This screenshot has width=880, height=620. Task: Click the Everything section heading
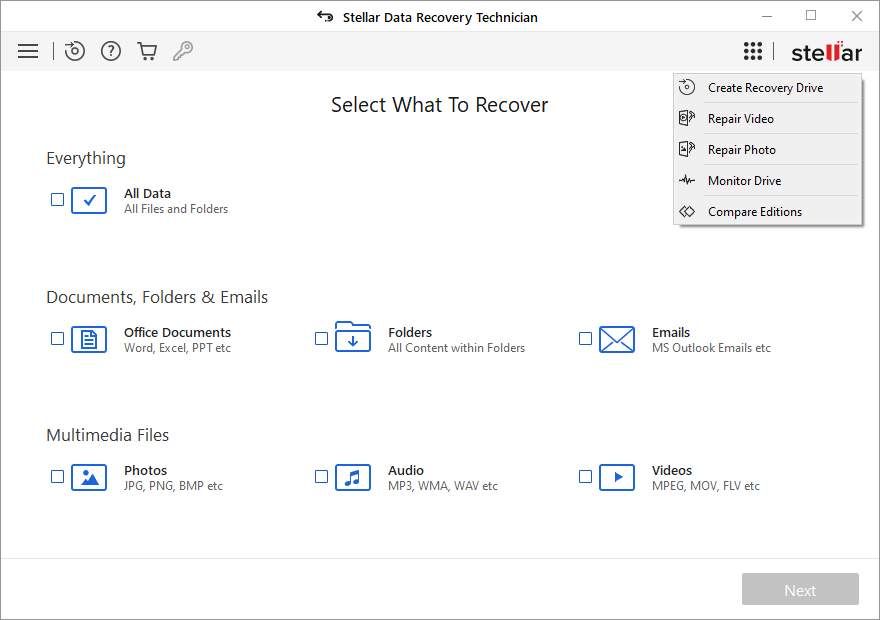coord(86,159)
